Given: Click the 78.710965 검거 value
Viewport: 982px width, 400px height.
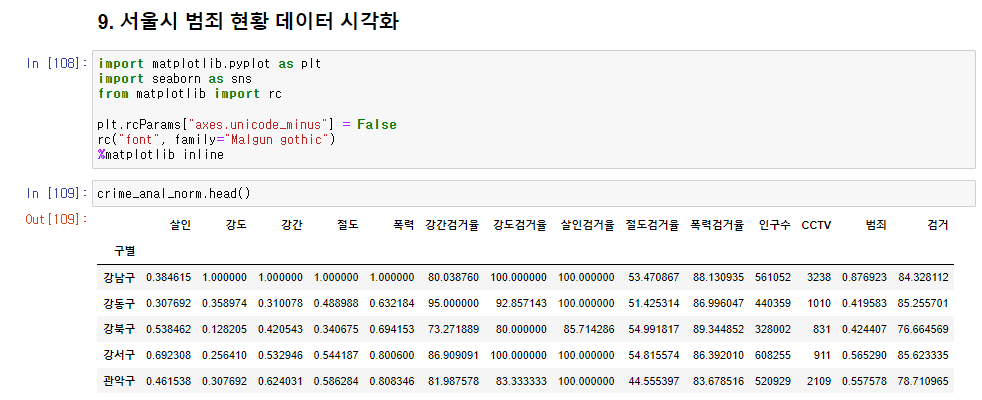Looking at the screenshot, I should click(x=923, y=381).
